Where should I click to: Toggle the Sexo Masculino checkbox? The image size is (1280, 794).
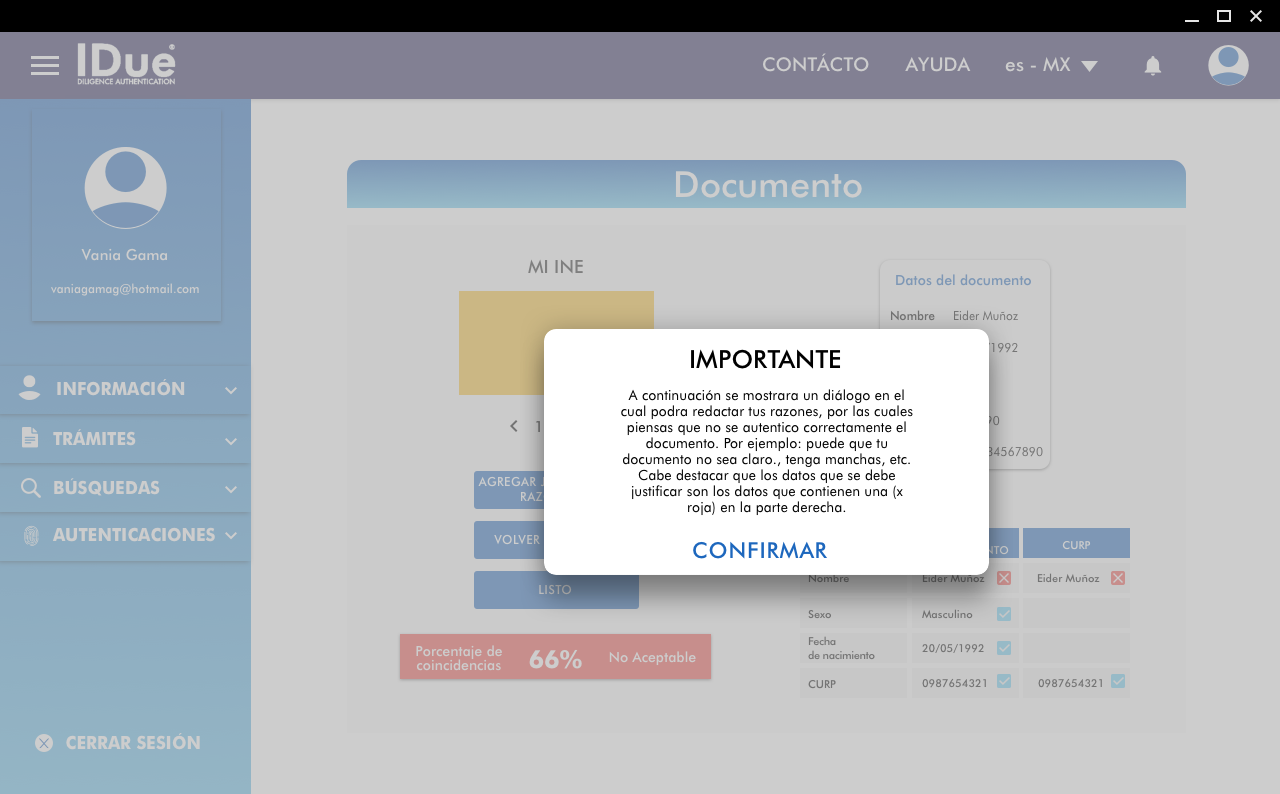tap(1004, 614)
